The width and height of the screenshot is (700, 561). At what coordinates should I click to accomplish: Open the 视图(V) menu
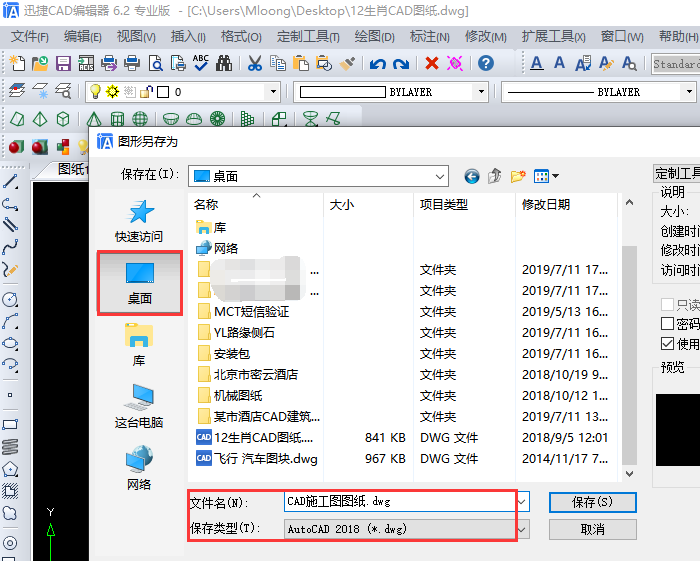pyautogui.click(x=136, y=37)
